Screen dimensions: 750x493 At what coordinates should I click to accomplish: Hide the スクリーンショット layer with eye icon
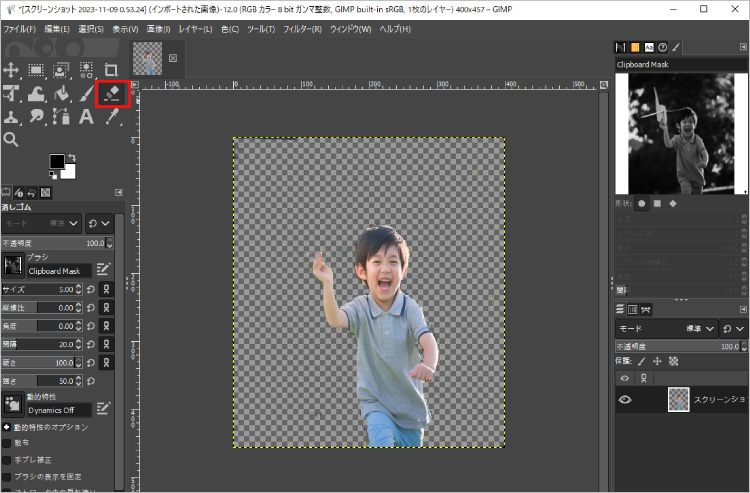[x=625, y=399]
